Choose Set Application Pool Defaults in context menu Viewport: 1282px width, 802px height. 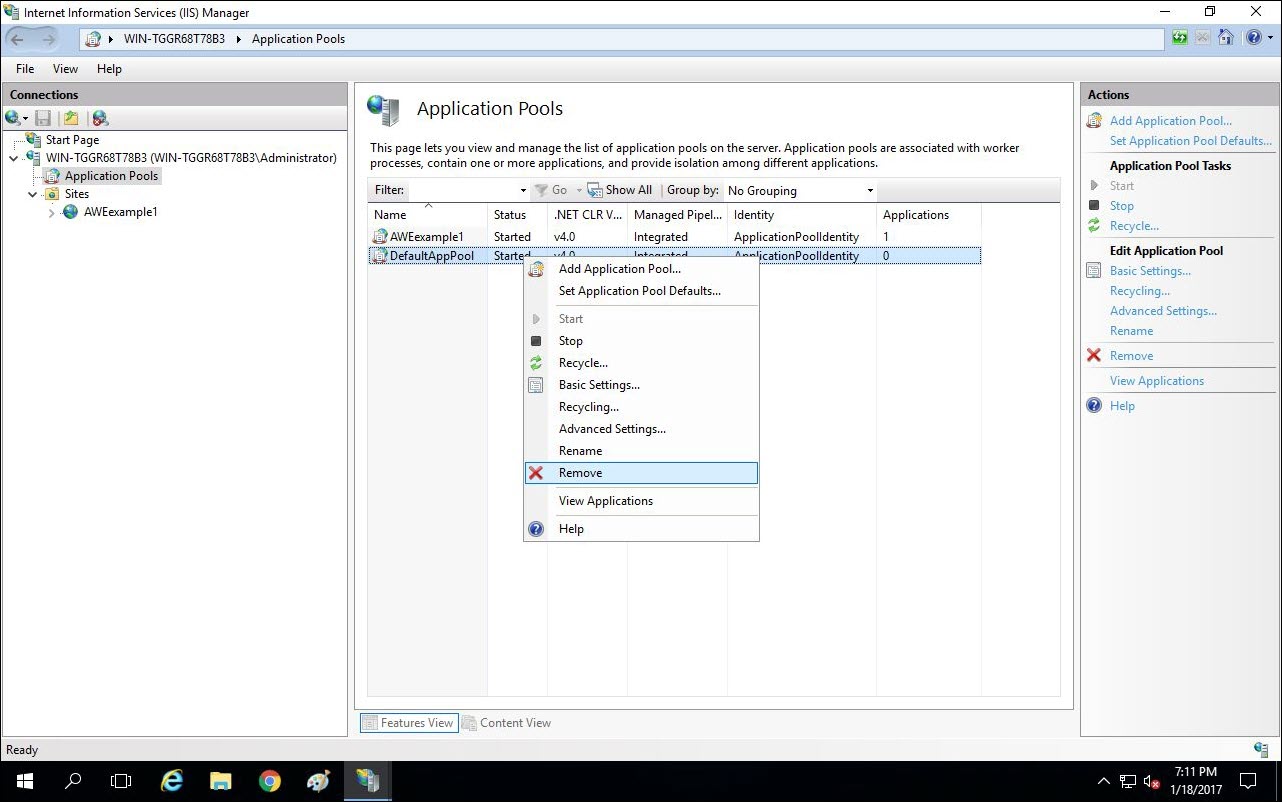641,291
